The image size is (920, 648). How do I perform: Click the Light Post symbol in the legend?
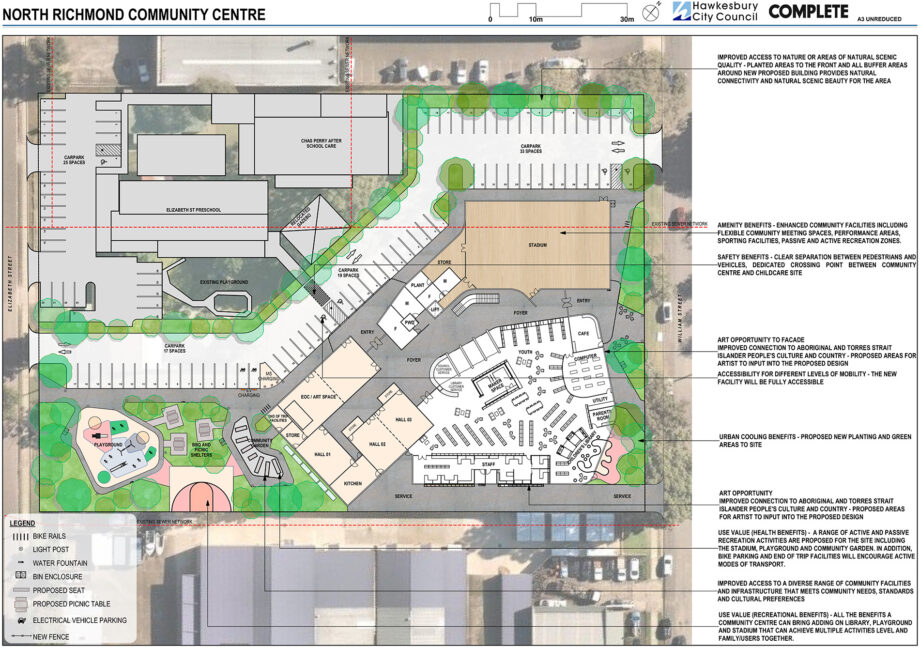[20, 549]
